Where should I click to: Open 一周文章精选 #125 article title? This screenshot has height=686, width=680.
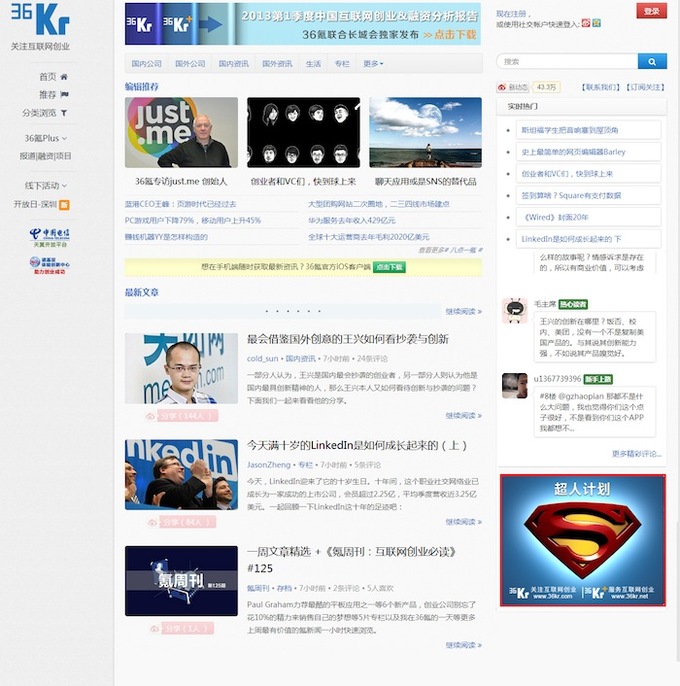351,560
